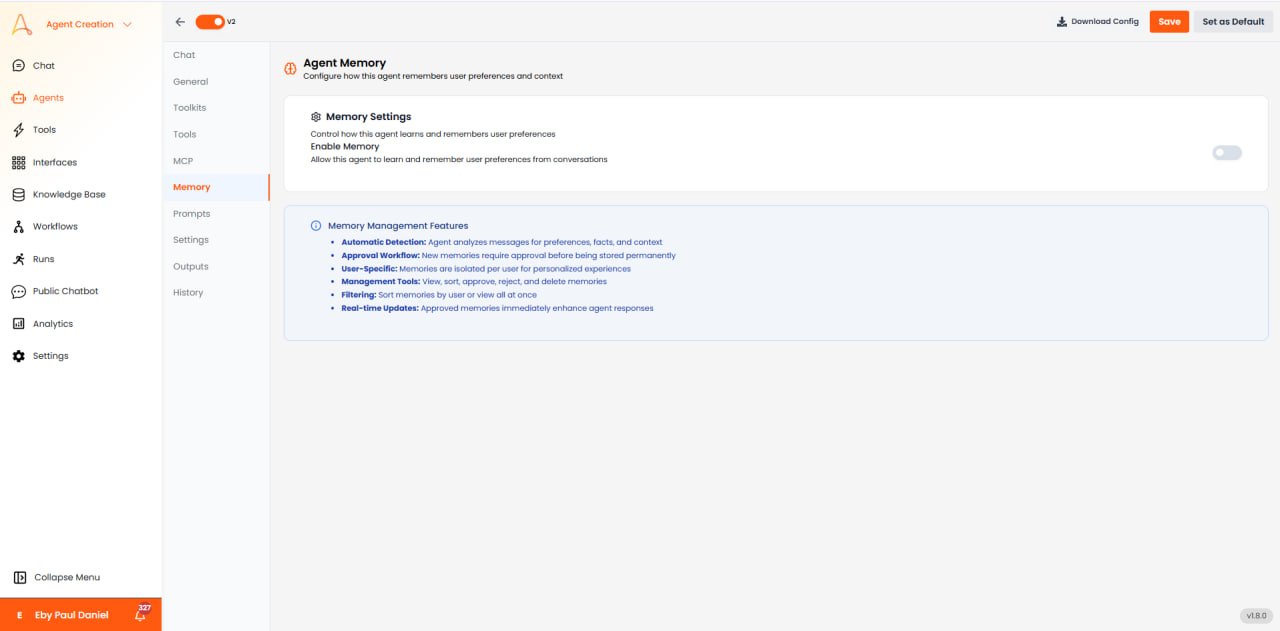The height and width of the screenshot is (631, 1280).
Task: Click the Chat speech-bubble sidebar icon
Action: pos(18,66)
